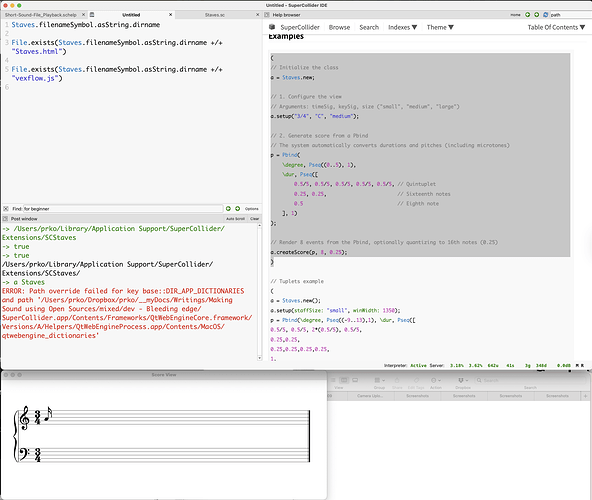592x500 pixels.
Task: Open the Browse help page
Action: point(339,27)
